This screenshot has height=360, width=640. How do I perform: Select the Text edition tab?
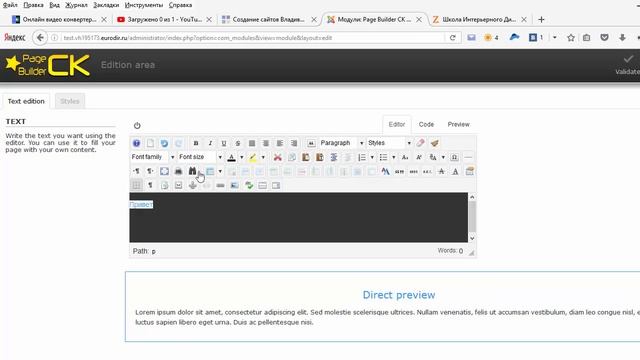coord(26,101)
